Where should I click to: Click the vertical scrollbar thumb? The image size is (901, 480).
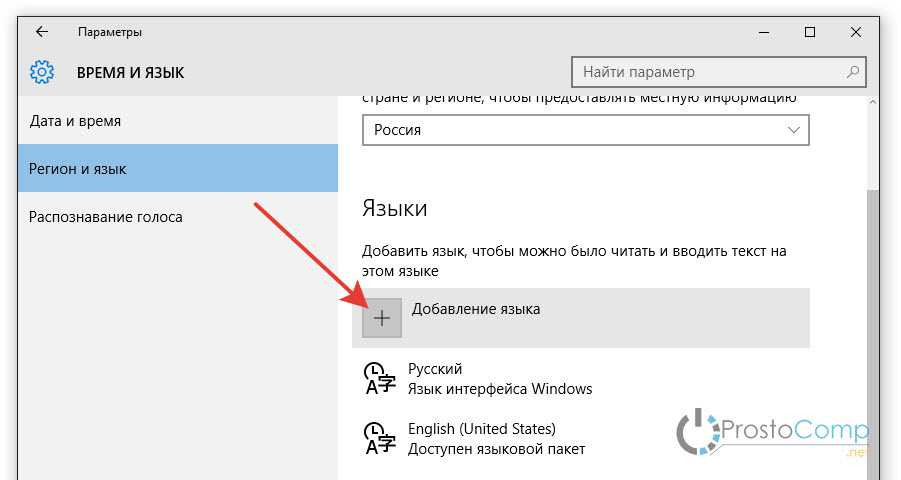pos(873,333)
